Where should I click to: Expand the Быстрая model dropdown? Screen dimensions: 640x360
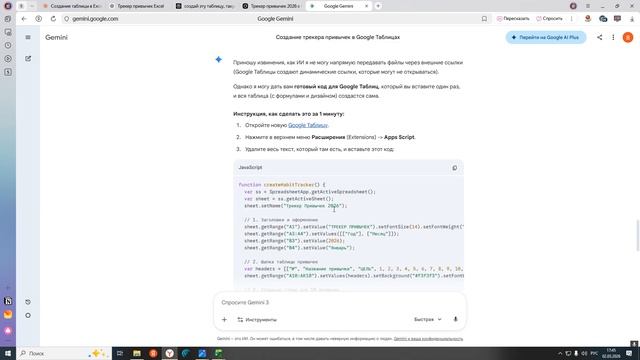427,319
